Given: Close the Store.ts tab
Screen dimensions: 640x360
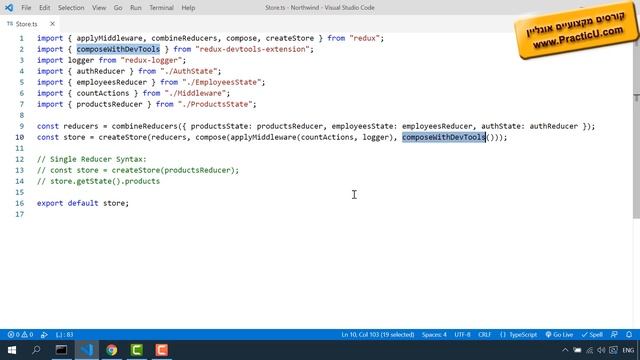Looking at the screenshot, I should 52,24.
